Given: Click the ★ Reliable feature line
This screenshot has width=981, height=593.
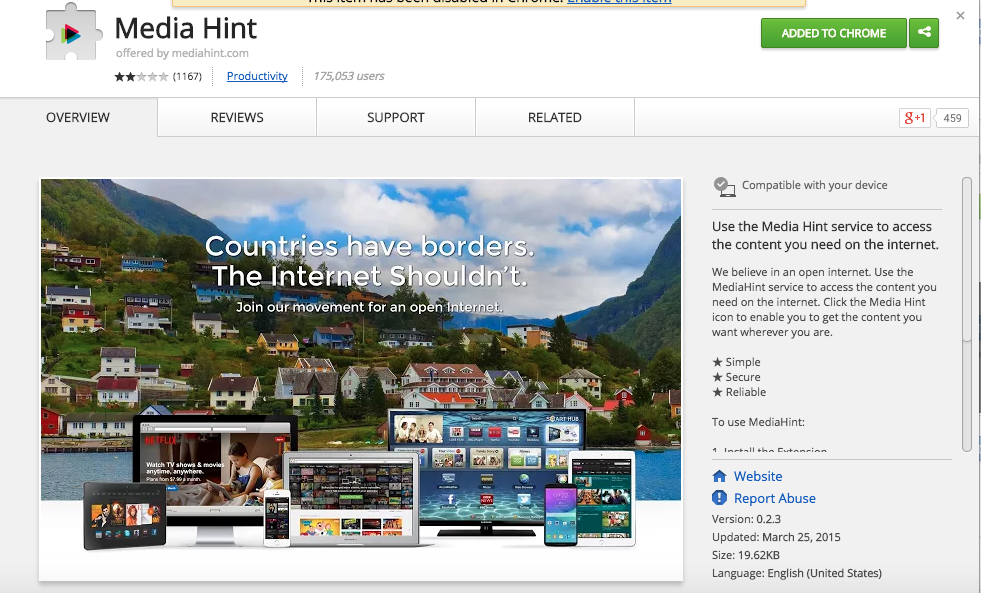Looking at the screenshot, I should point(739,392).
